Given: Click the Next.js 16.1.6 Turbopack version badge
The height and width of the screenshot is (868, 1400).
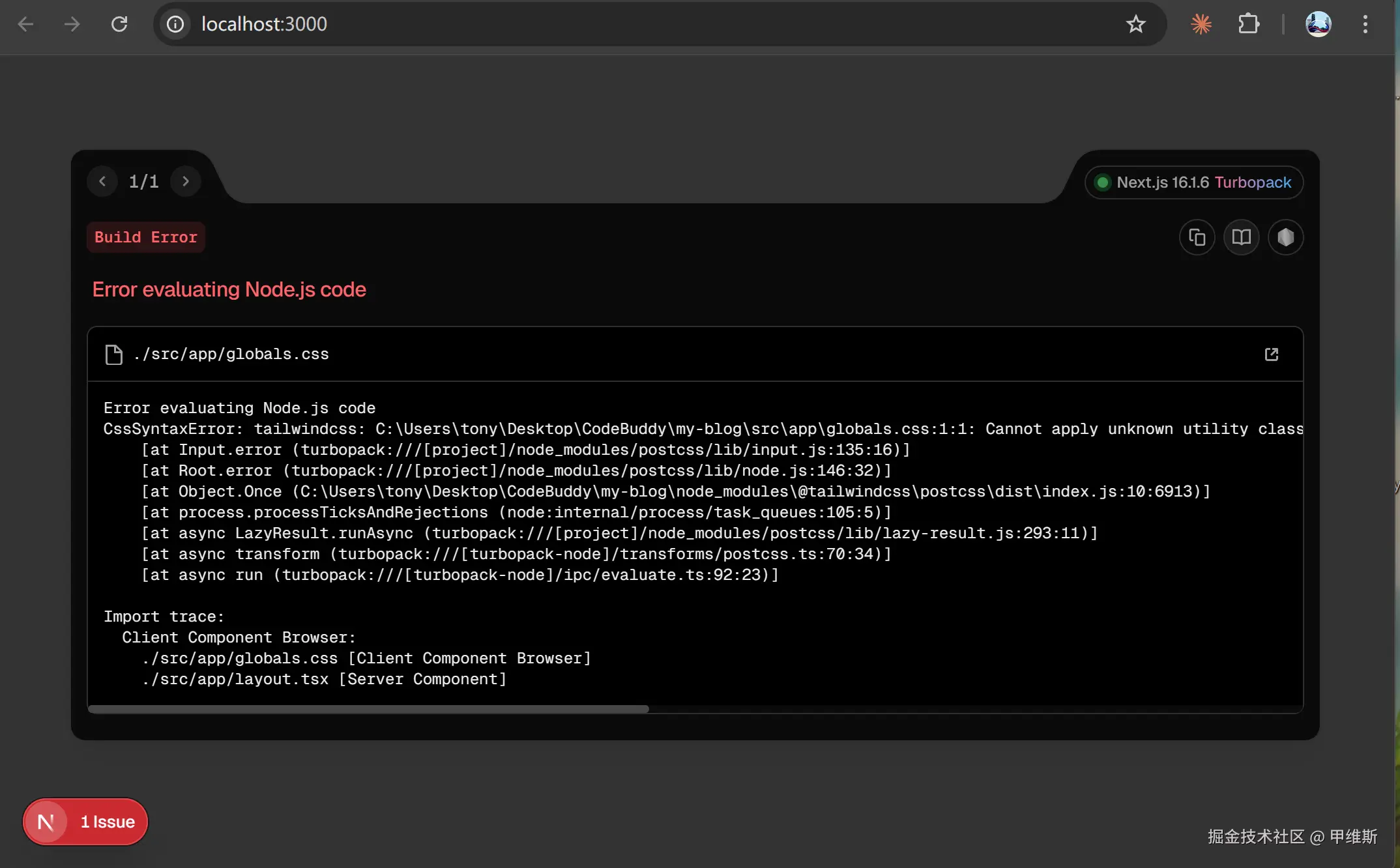Looking at the screenshot, I should pyautogui.click(x=1194, y=182).
